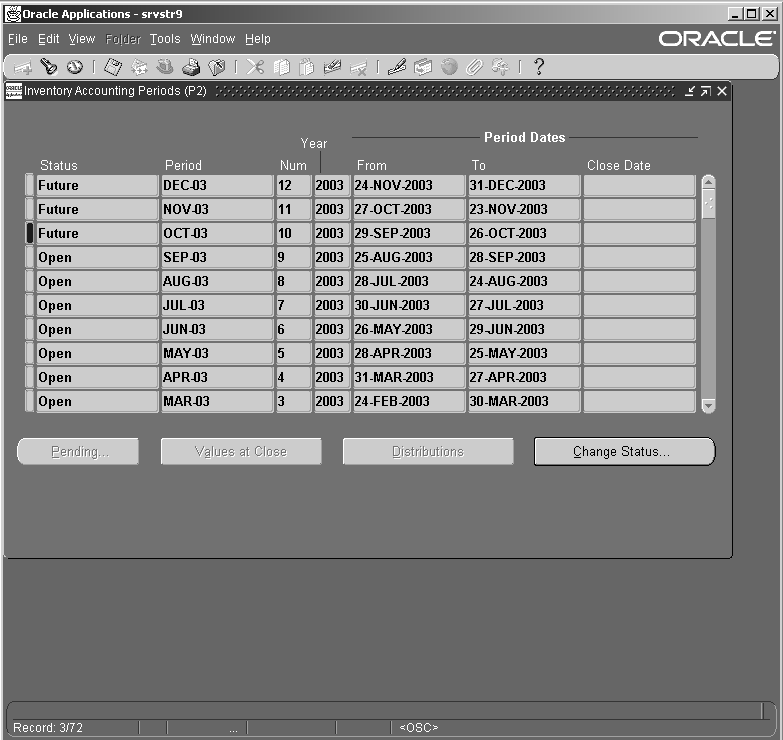Viewport: 783px width, 740px height.
Task: Open the Show Navigator toolbar icon
Action: 75,66
